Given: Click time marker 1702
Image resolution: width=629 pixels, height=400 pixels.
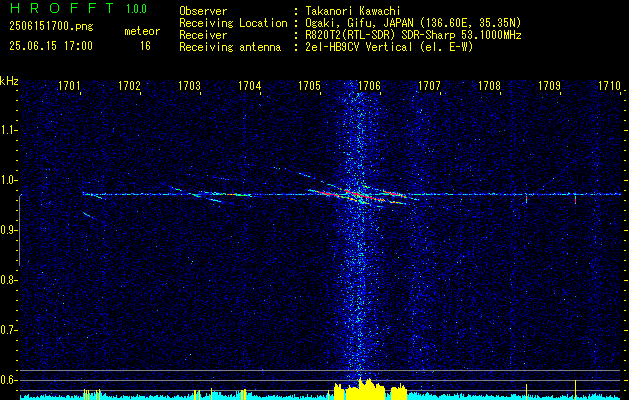Looking at the screenshot, I should tap(130, 85).
